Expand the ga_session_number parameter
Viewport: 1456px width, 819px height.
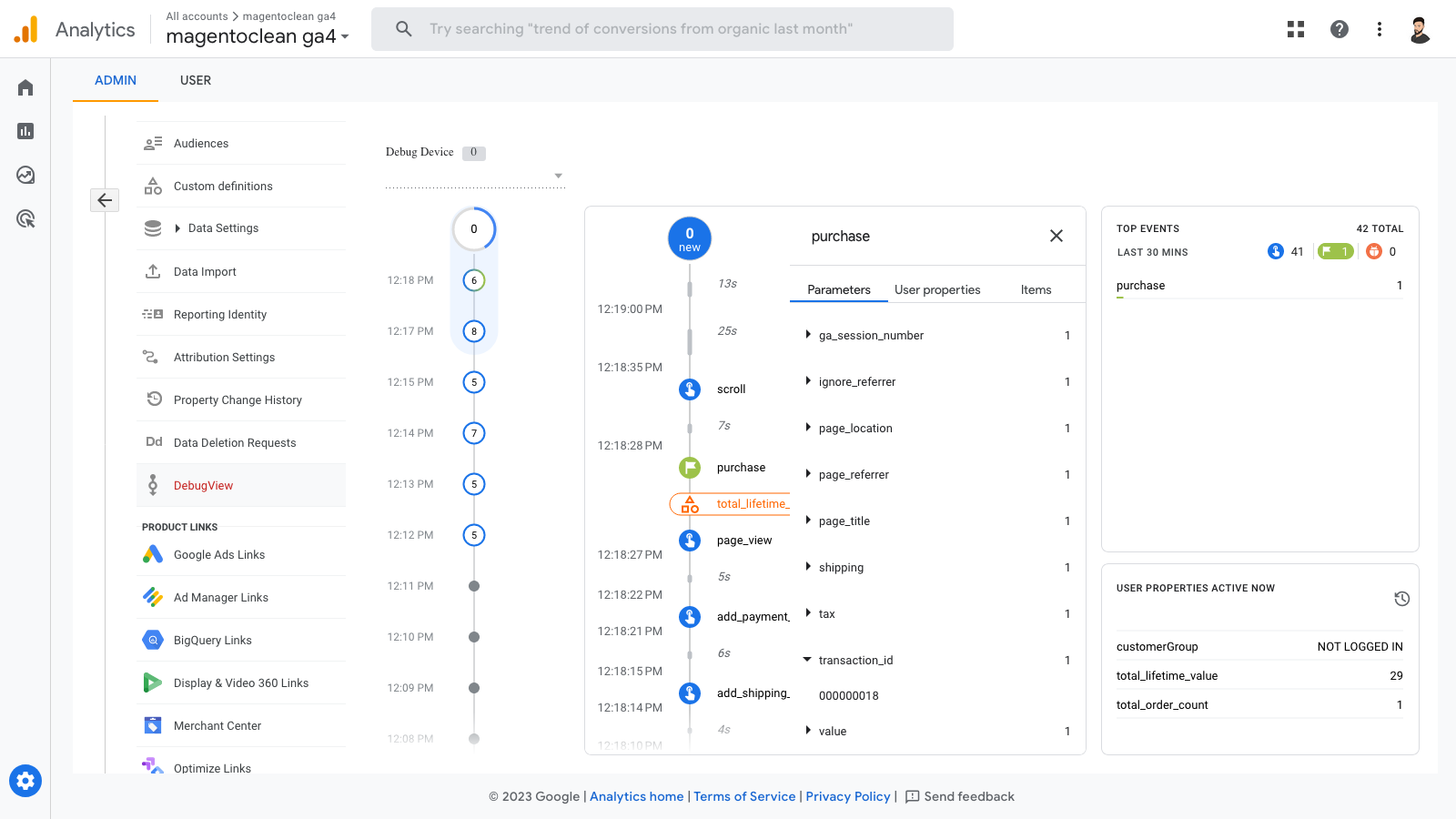[808, 335]
